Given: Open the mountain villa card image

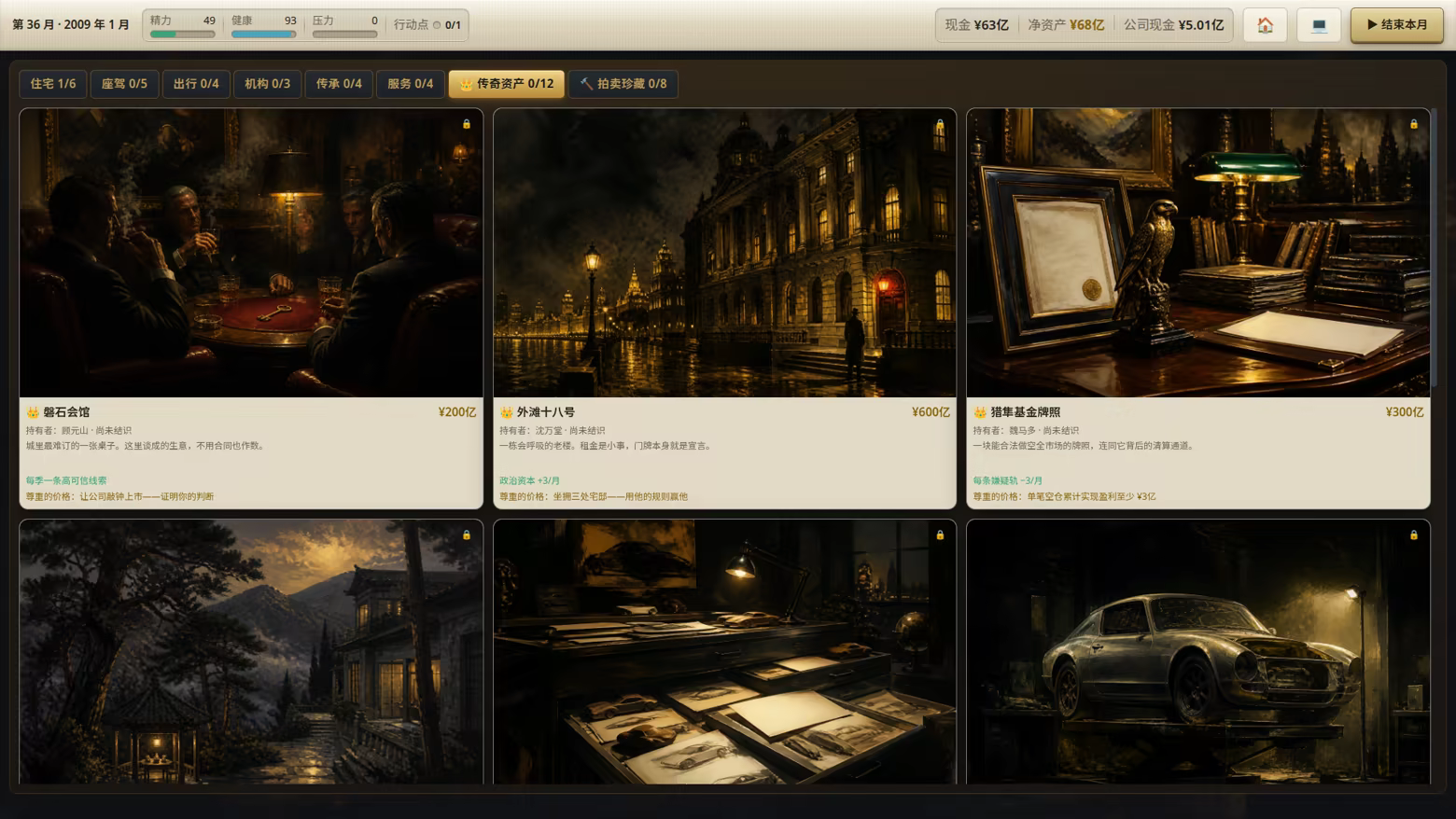Looking at the screenshot, I should pos(251,652).
